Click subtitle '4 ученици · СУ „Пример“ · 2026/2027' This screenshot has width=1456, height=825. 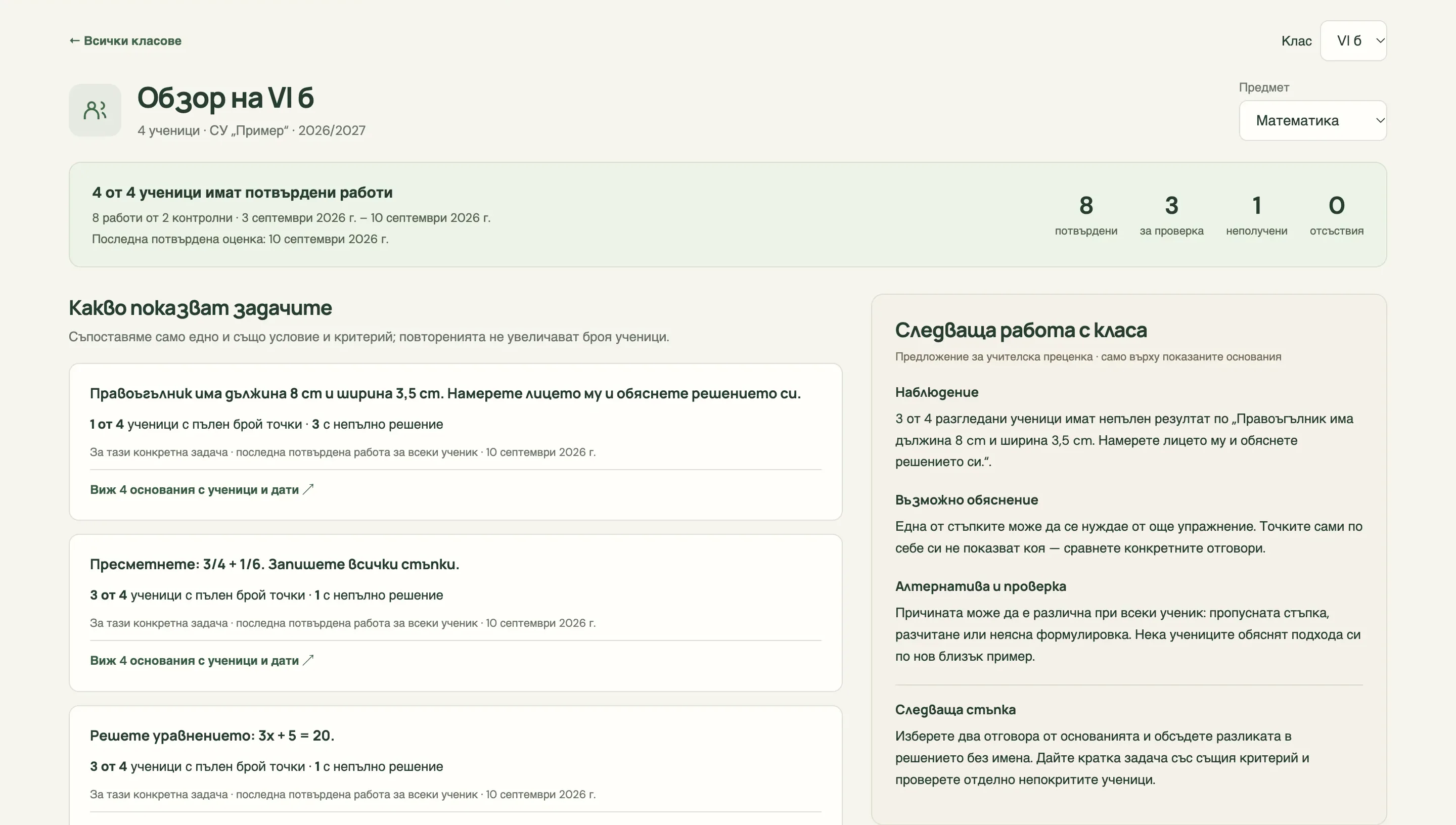coord(252,130)
